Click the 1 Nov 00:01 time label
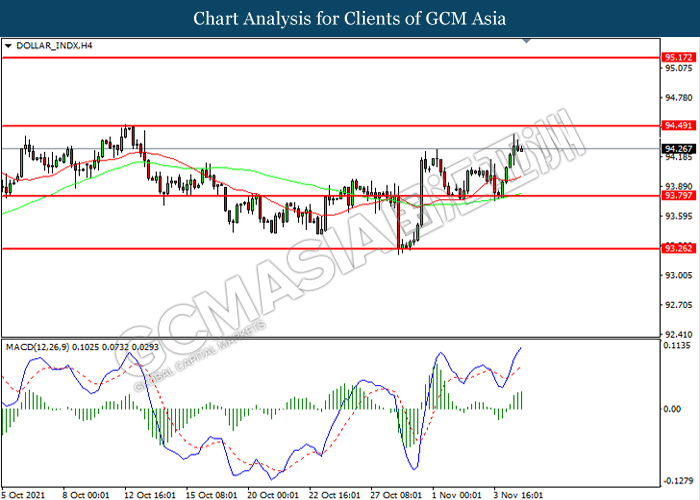The width and height of the screenshot is (700, 500). [456, 495]
